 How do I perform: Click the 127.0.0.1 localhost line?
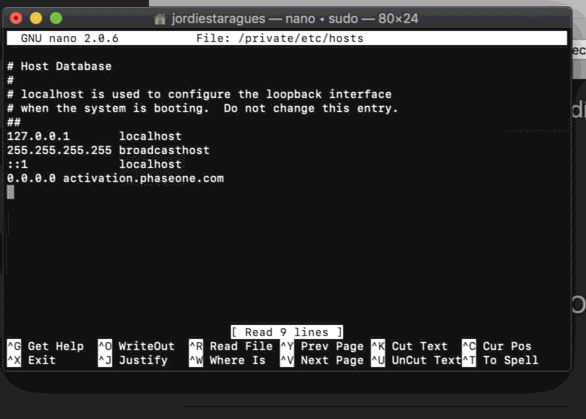tap(94, 136)
